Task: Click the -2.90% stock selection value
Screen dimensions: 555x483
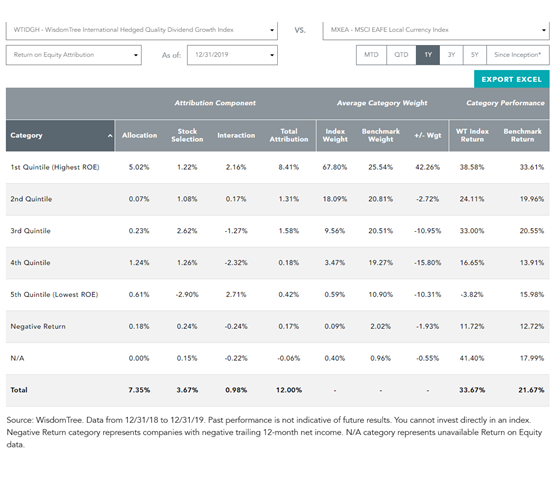Action: click(187, 295)
